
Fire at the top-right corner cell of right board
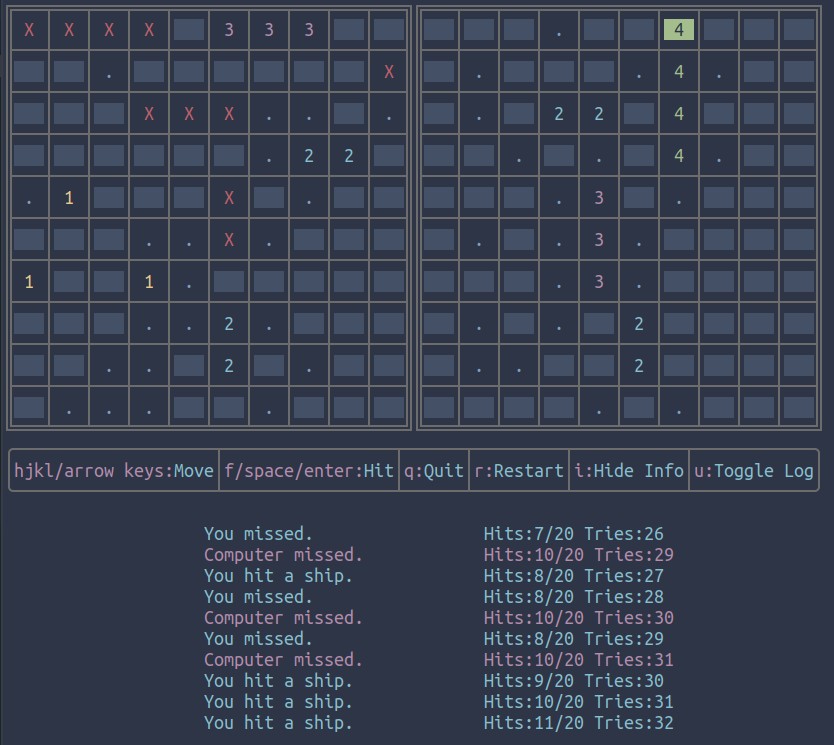click(799, 30)
